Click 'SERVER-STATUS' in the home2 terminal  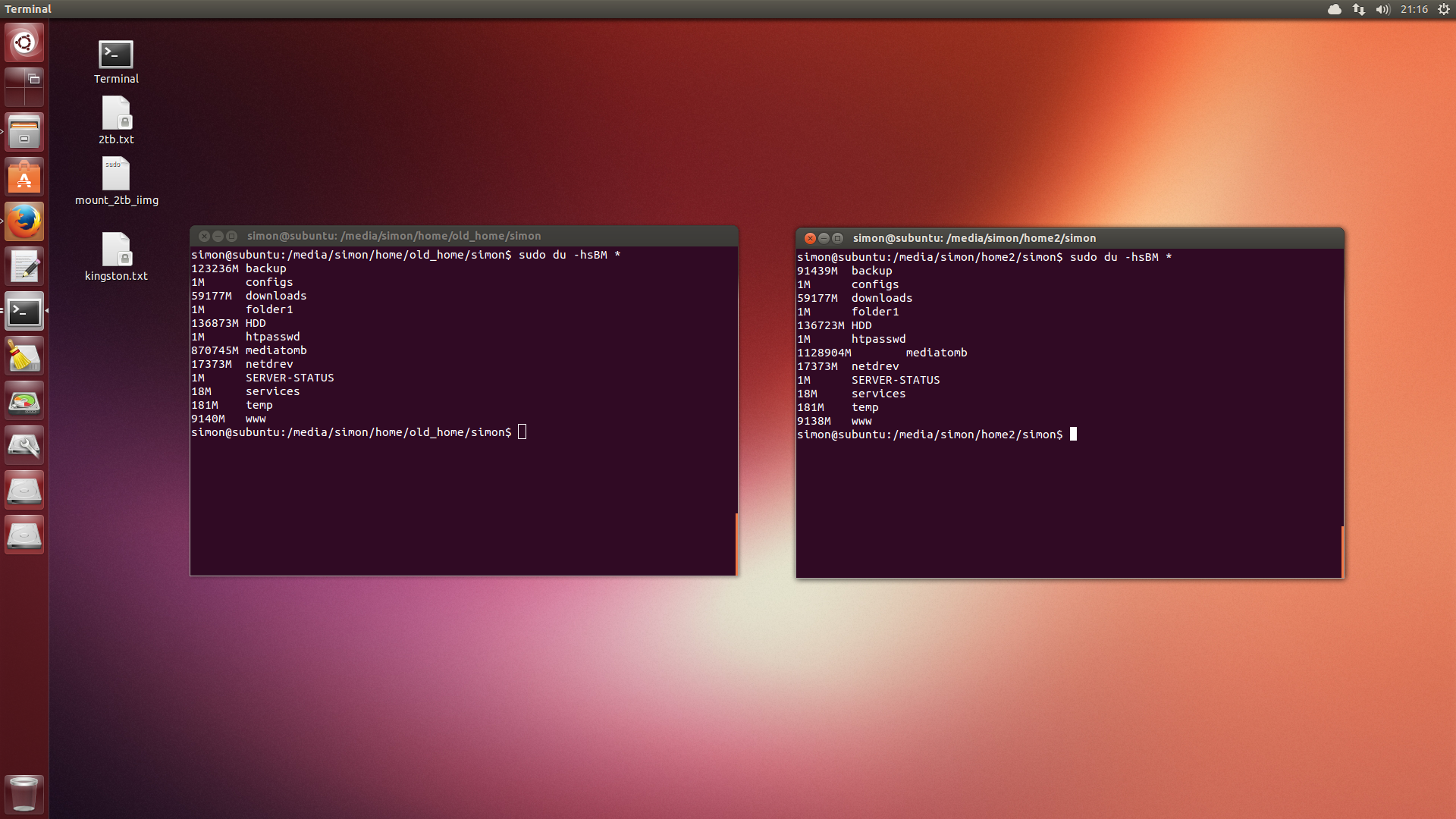coord(896,380)
